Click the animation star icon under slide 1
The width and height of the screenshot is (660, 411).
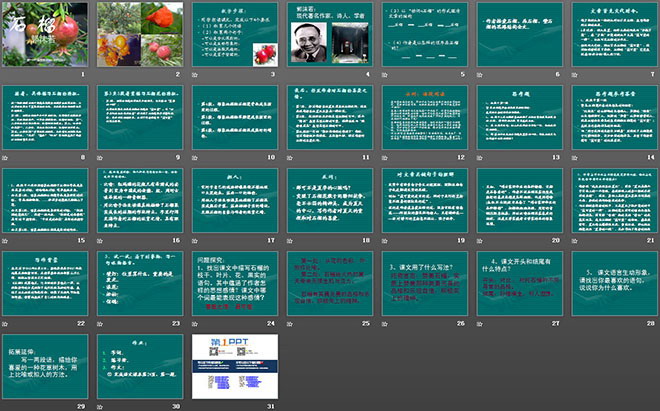tap(6, 75)
